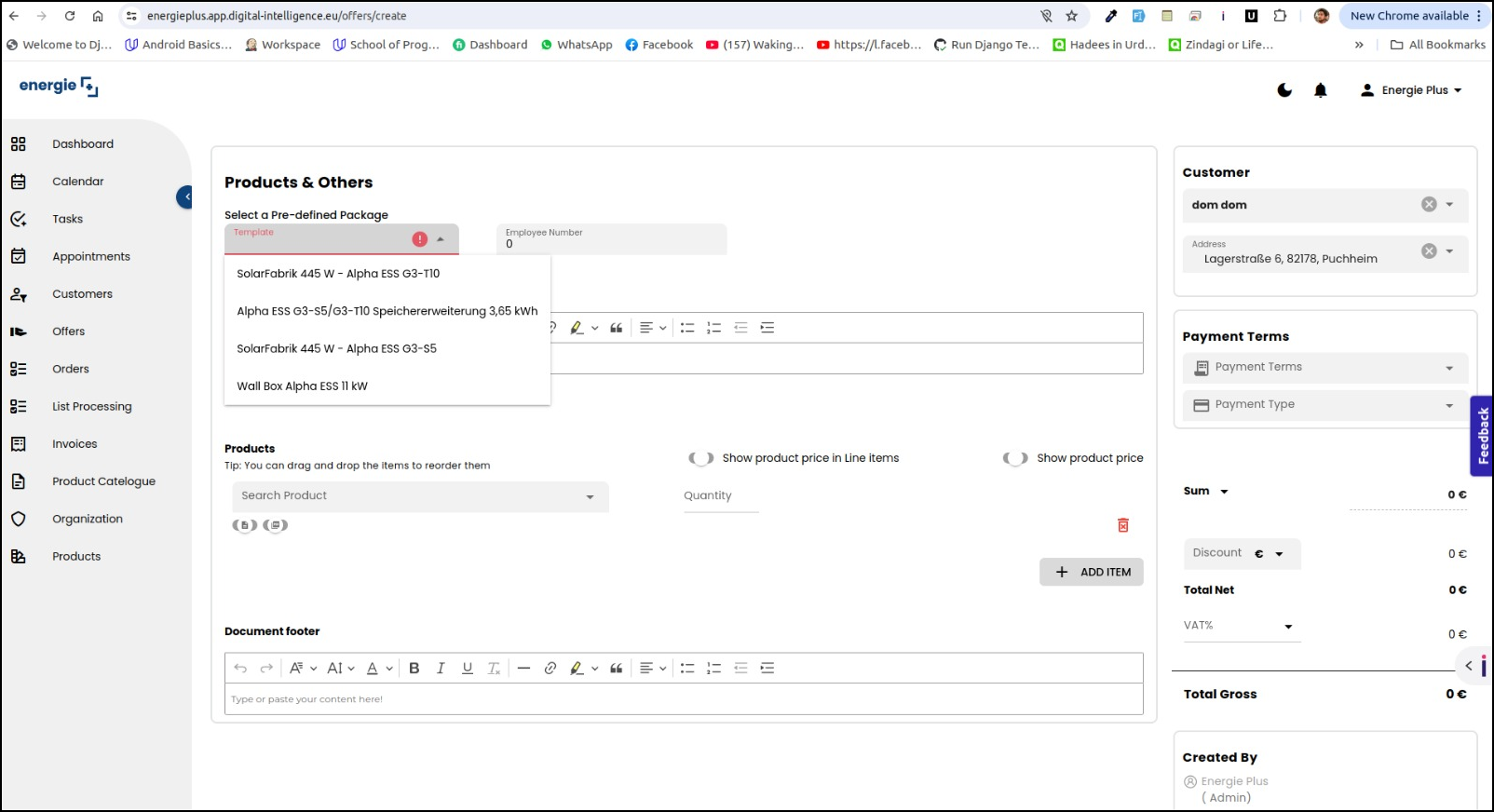1494x812 pixels.
Task: Enable the 'Show product price' switch
Action: (x=1015, y=458)
